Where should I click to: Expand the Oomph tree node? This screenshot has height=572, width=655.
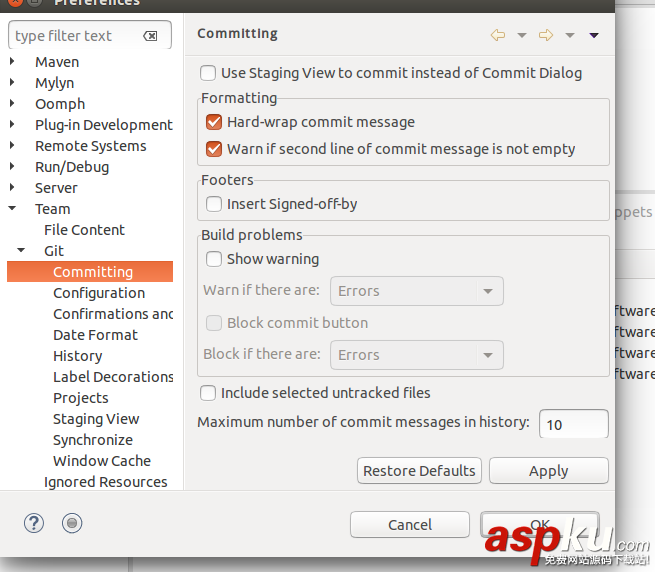pos(12,103)
